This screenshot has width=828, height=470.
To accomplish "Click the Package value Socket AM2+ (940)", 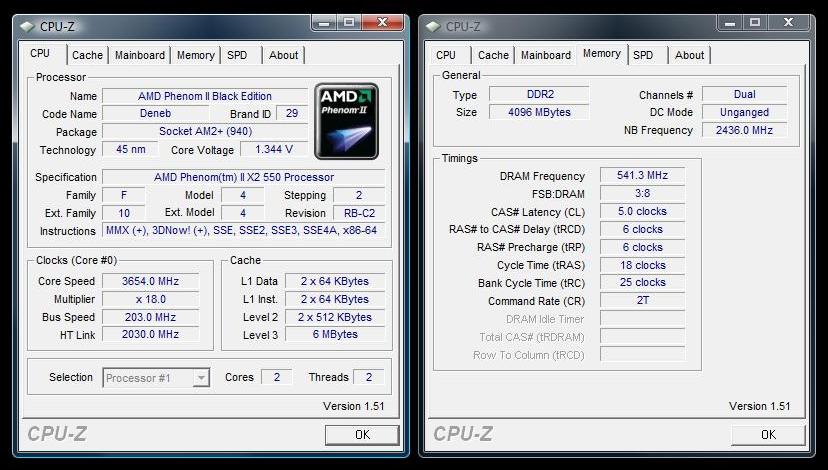I will [x=205, y=131].
